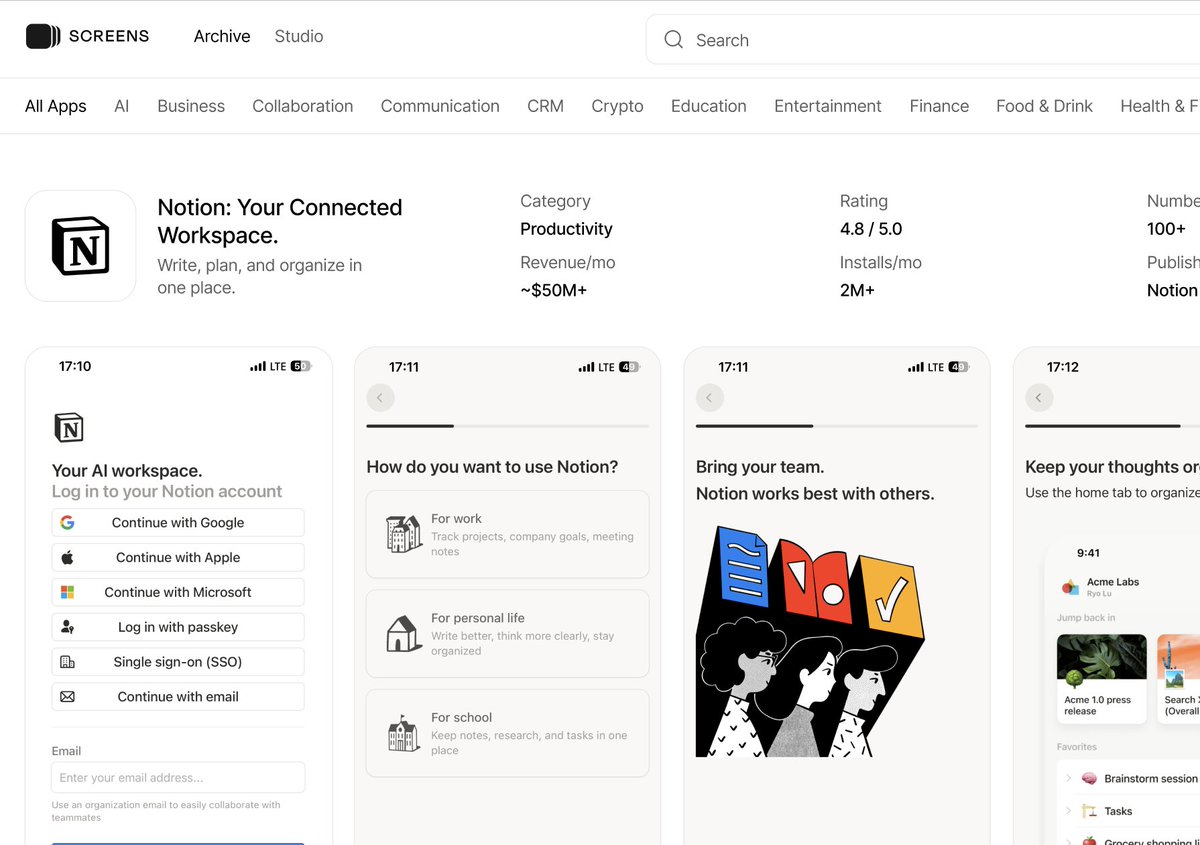Click the school building For school icon
This screenshot has width=1200, height=845.
click(x=404, y=733)
